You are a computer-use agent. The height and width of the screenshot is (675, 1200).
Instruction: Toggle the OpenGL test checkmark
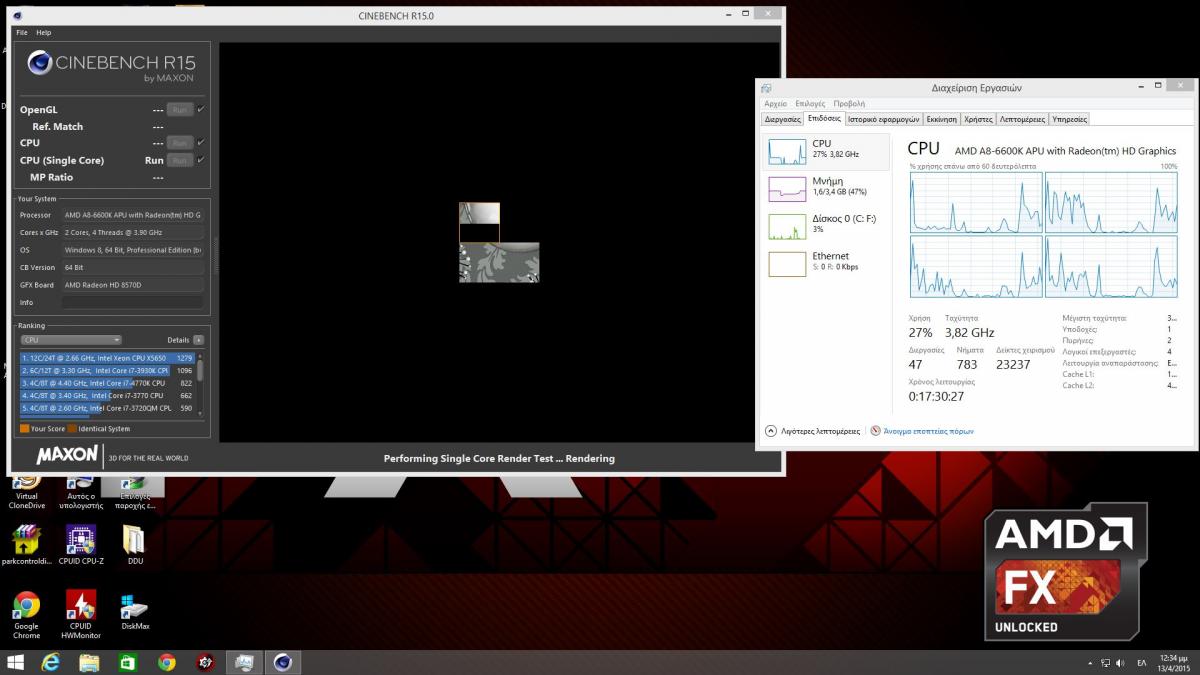201,109
